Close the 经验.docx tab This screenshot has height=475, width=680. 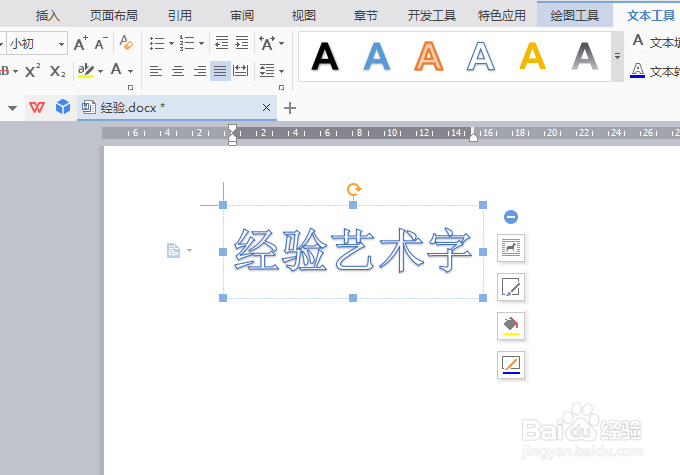pyautogui.click(x=266, y=108)
